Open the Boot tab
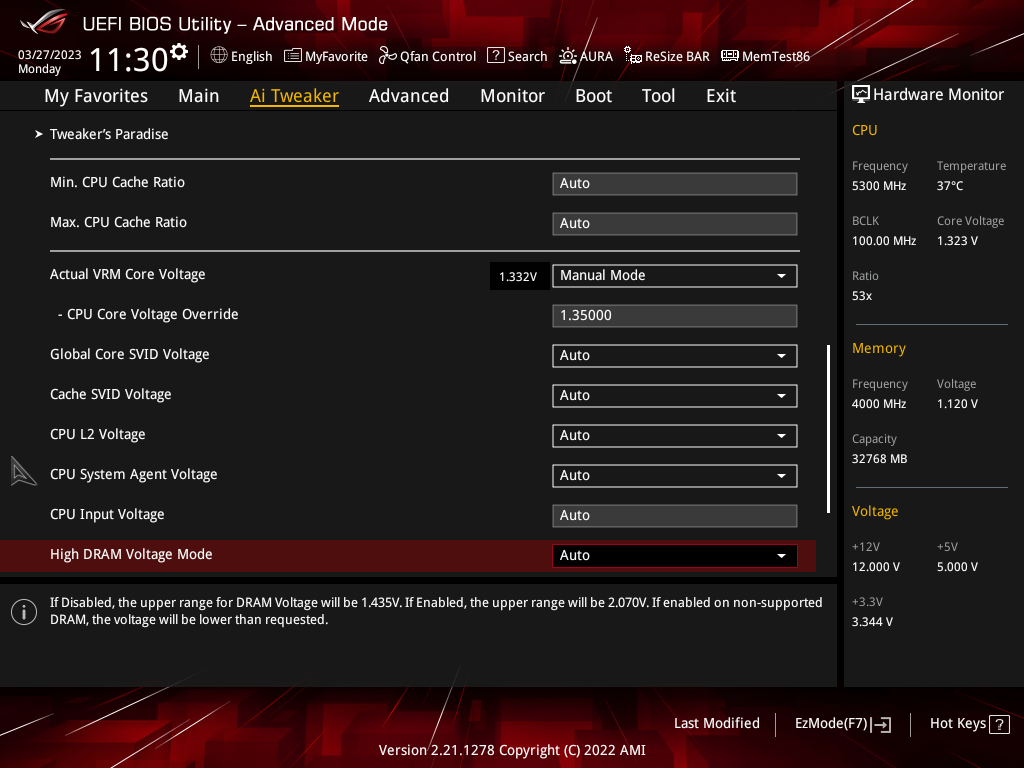Viewport: 1024px width, 768px height. [x=593, y=96]
